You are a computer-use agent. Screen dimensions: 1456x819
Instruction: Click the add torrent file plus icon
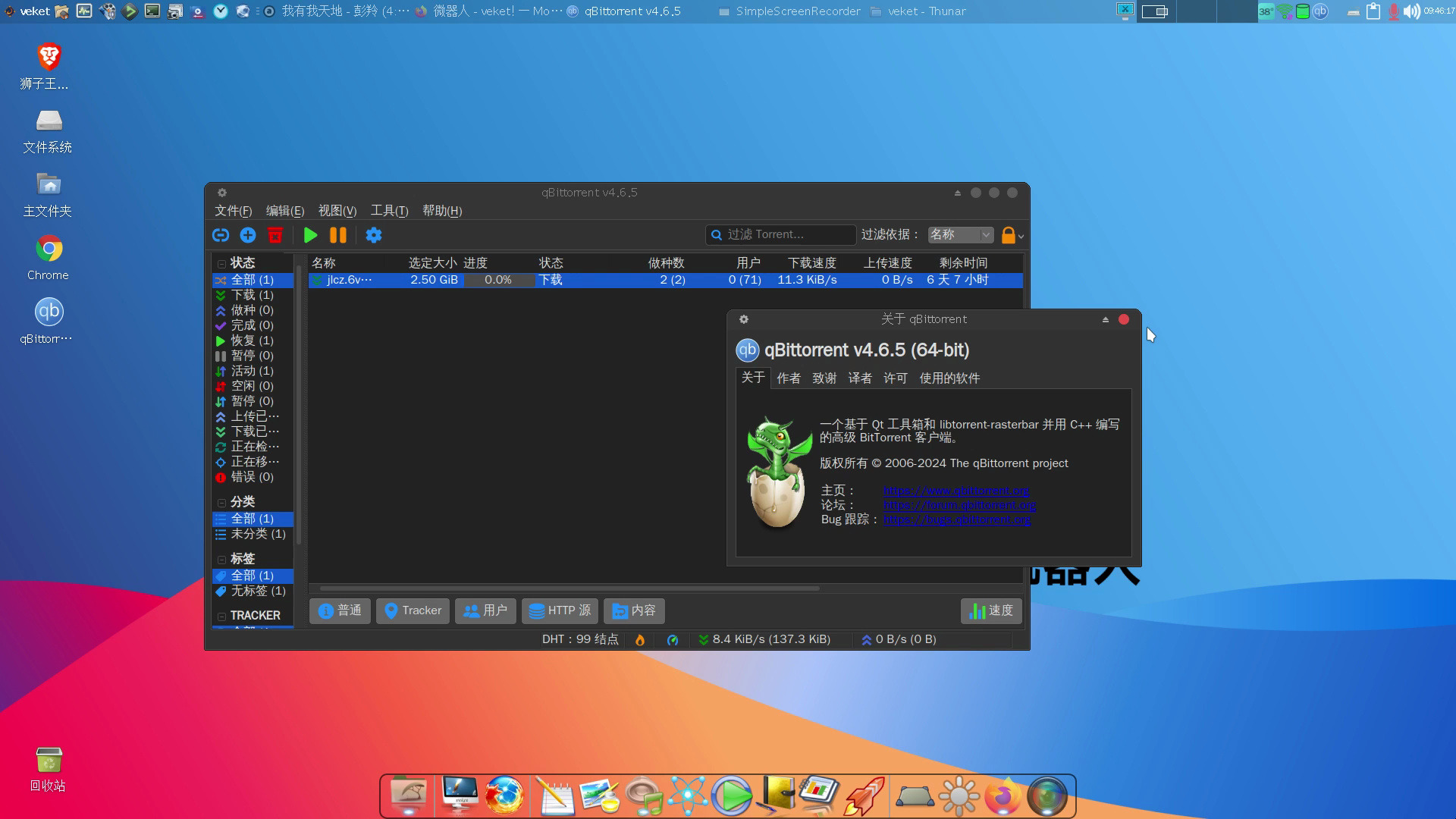[248, 235]
